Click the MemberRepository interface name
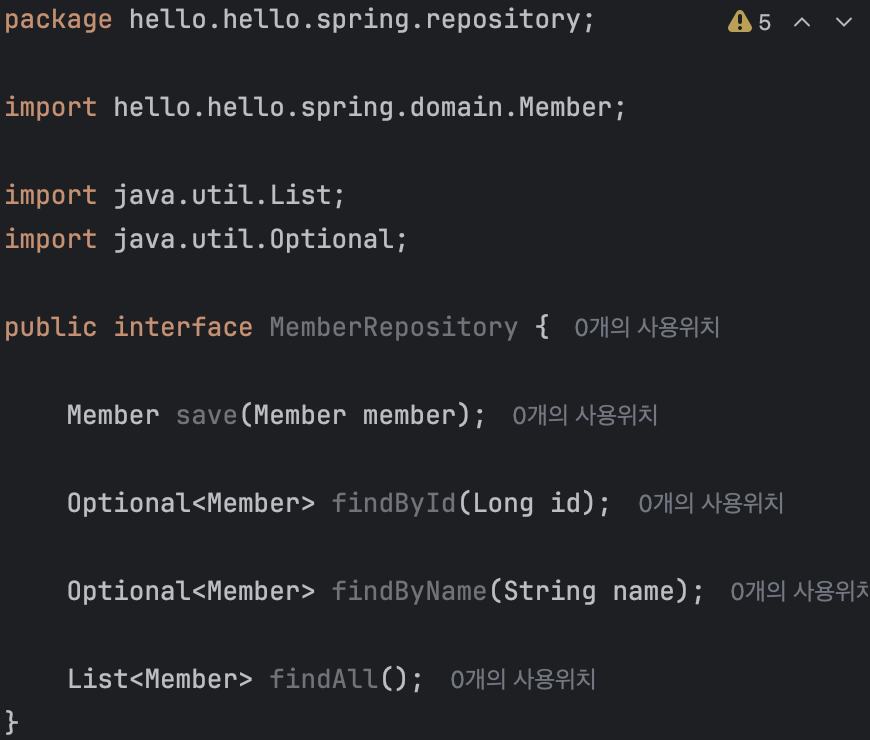Screen dimensions: 870x740 tap(394, 327)
